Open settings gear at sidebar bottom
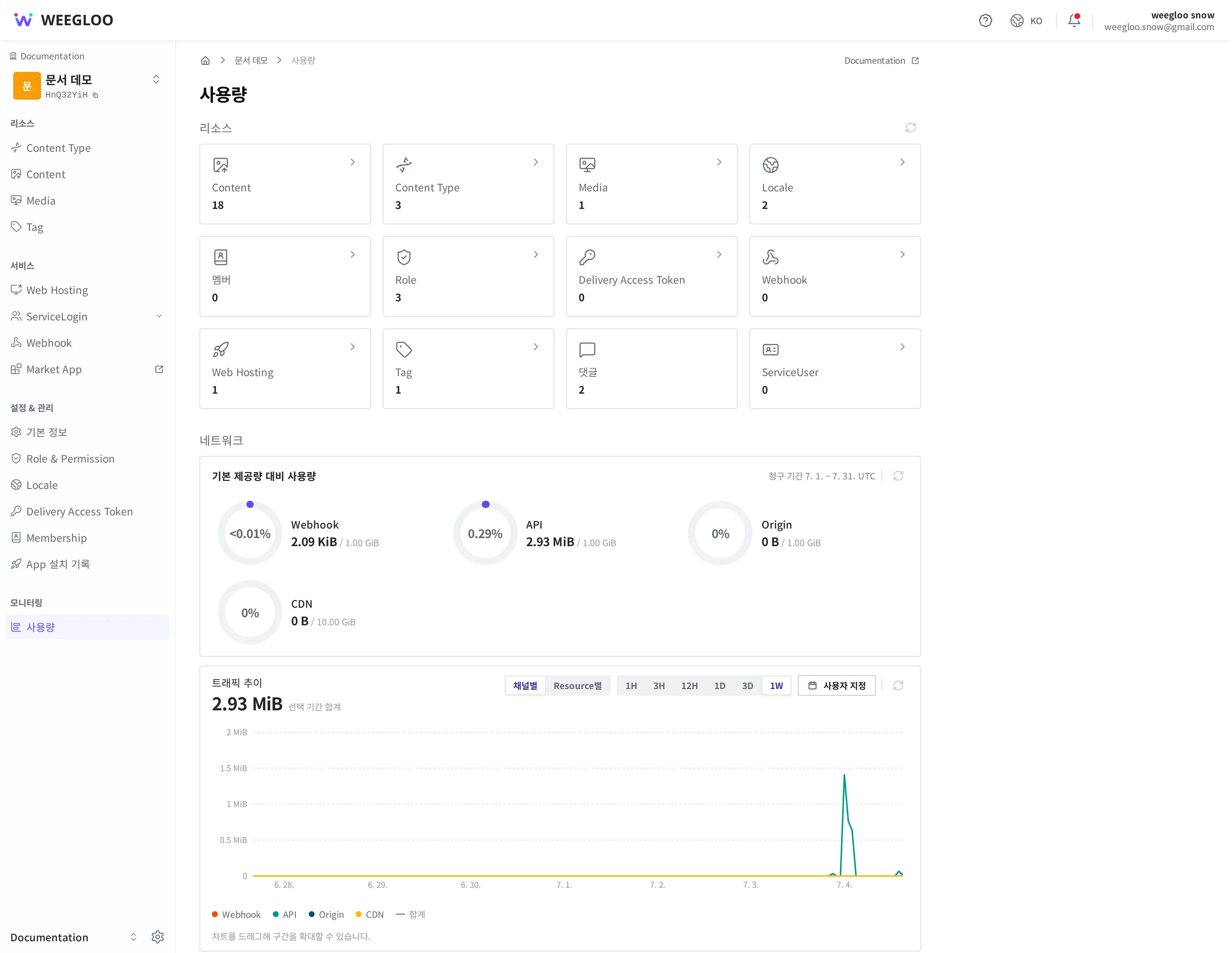The height and width of the screenshot is (953, 1232). coord(157,937)
